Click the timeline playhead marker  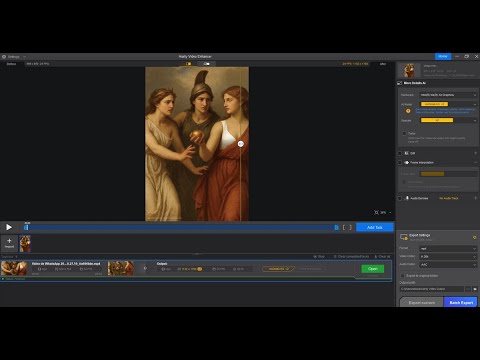coord(26,227)
